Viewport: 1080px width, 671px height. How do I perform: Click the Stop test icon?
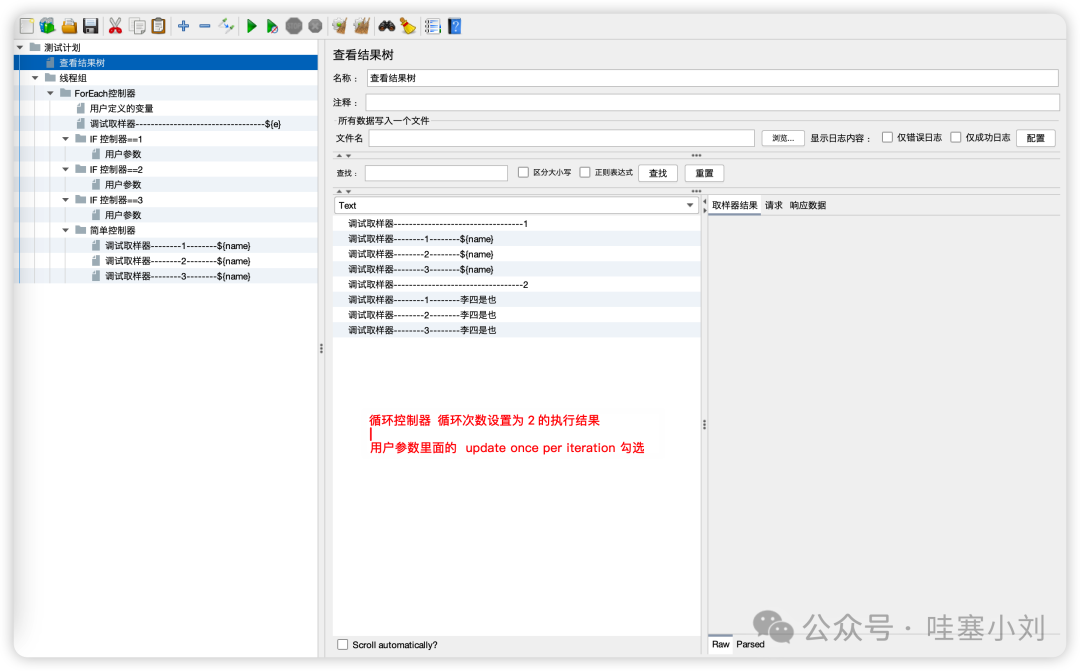[x=294, y=26]
